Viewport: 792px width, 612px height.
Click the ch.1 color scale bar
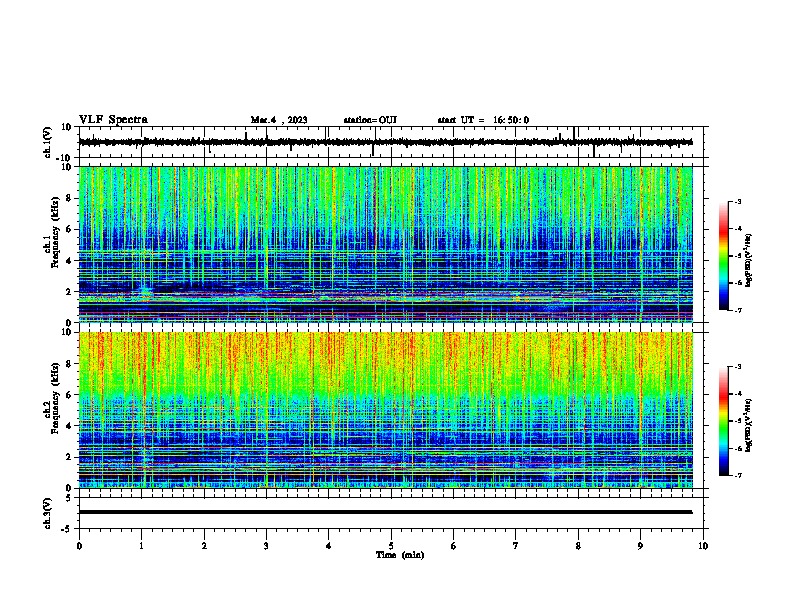[724, 256]
